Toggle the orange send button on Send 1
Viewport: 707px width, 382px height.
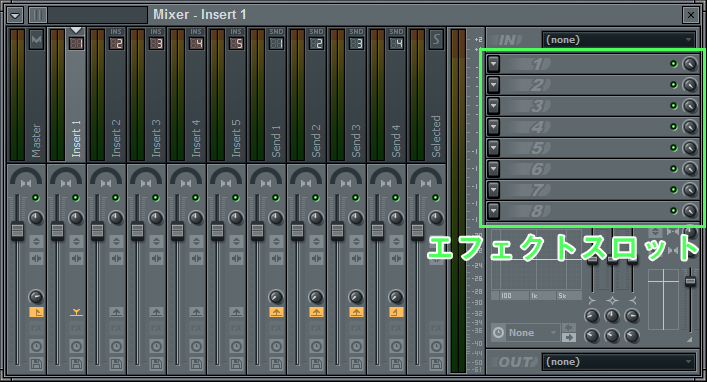coord(276,312)
